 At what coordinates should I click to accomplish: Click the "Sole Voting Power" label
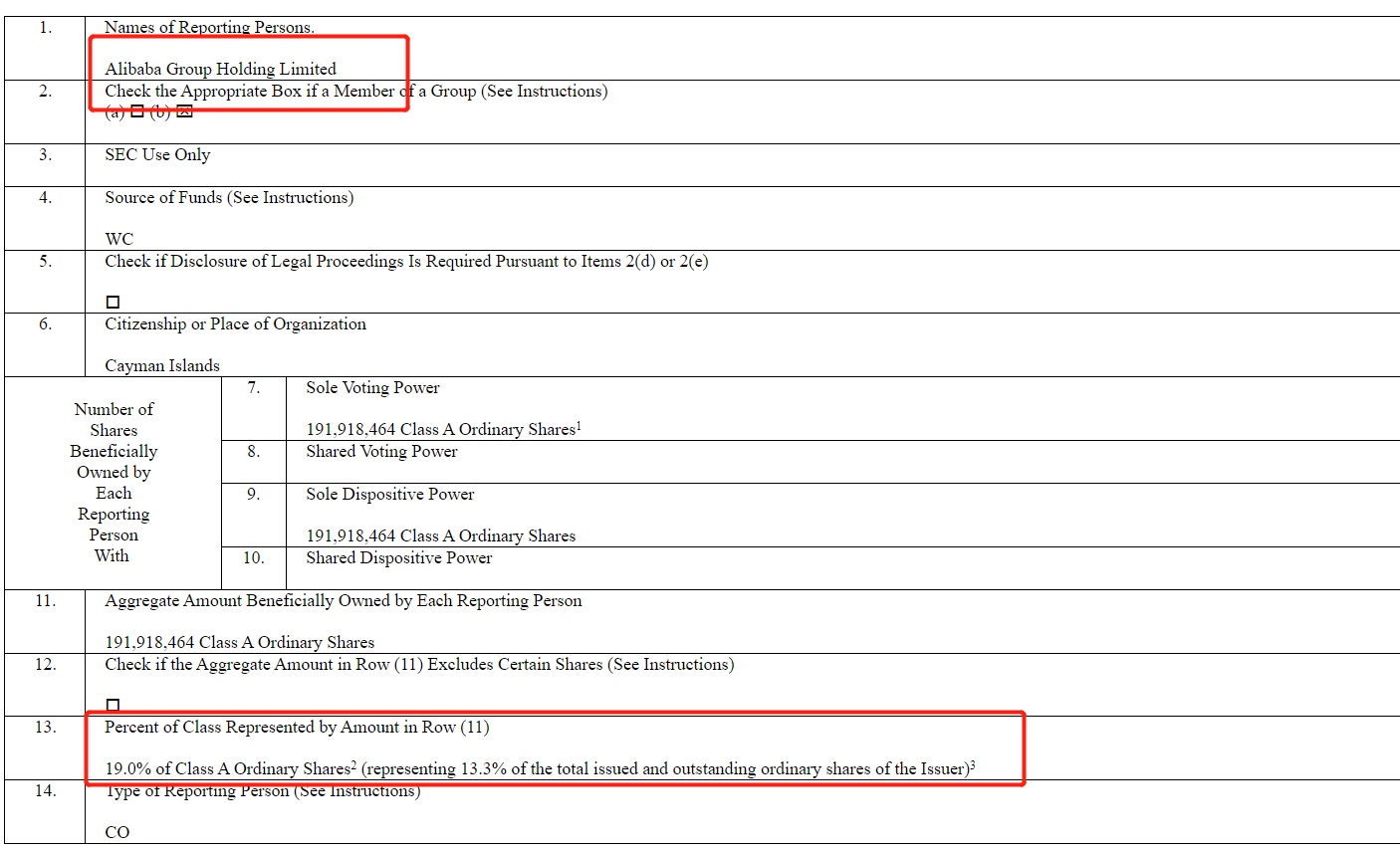point(372,388)
